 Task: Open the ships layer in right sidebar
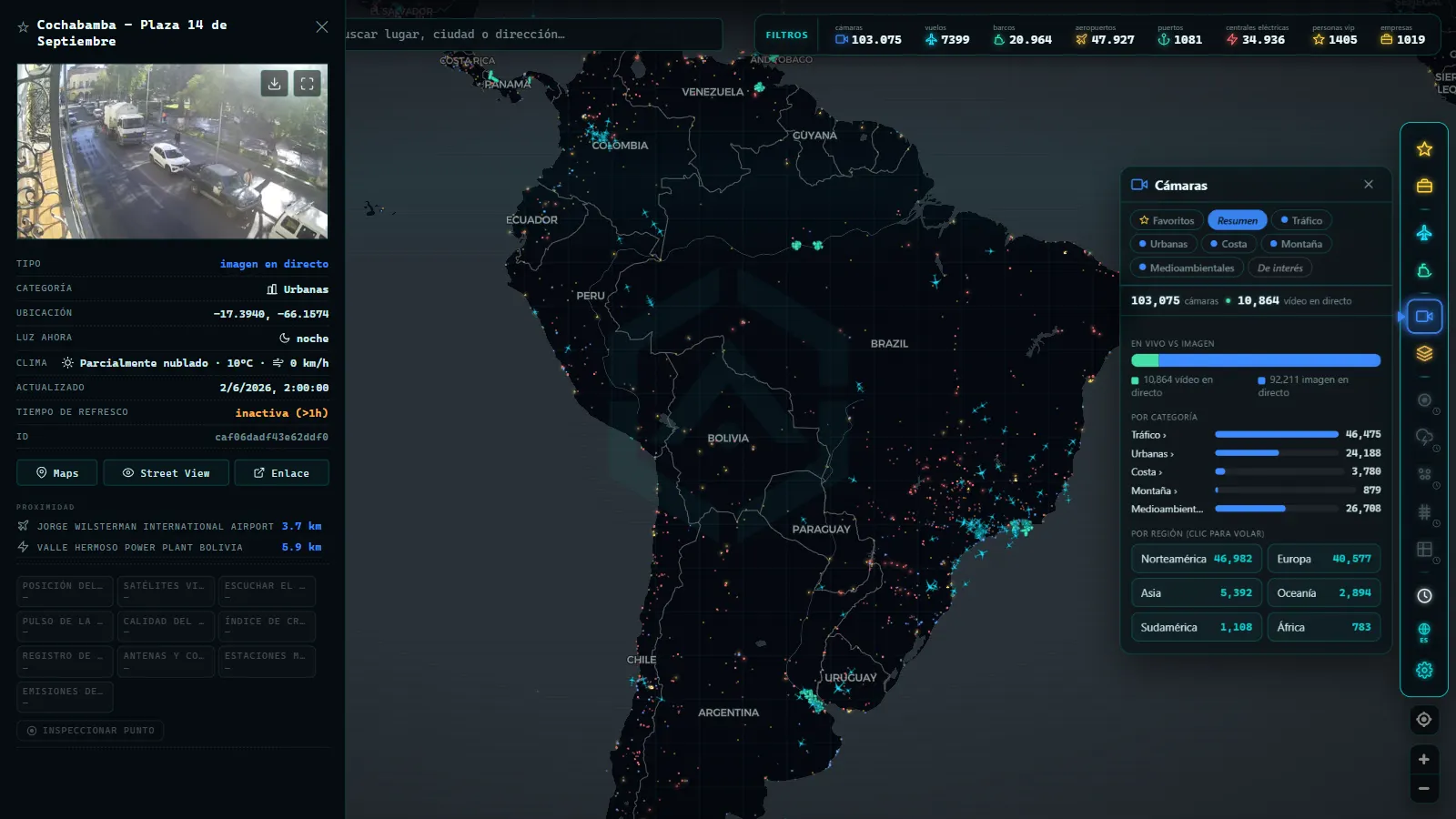coord(1424,271)
